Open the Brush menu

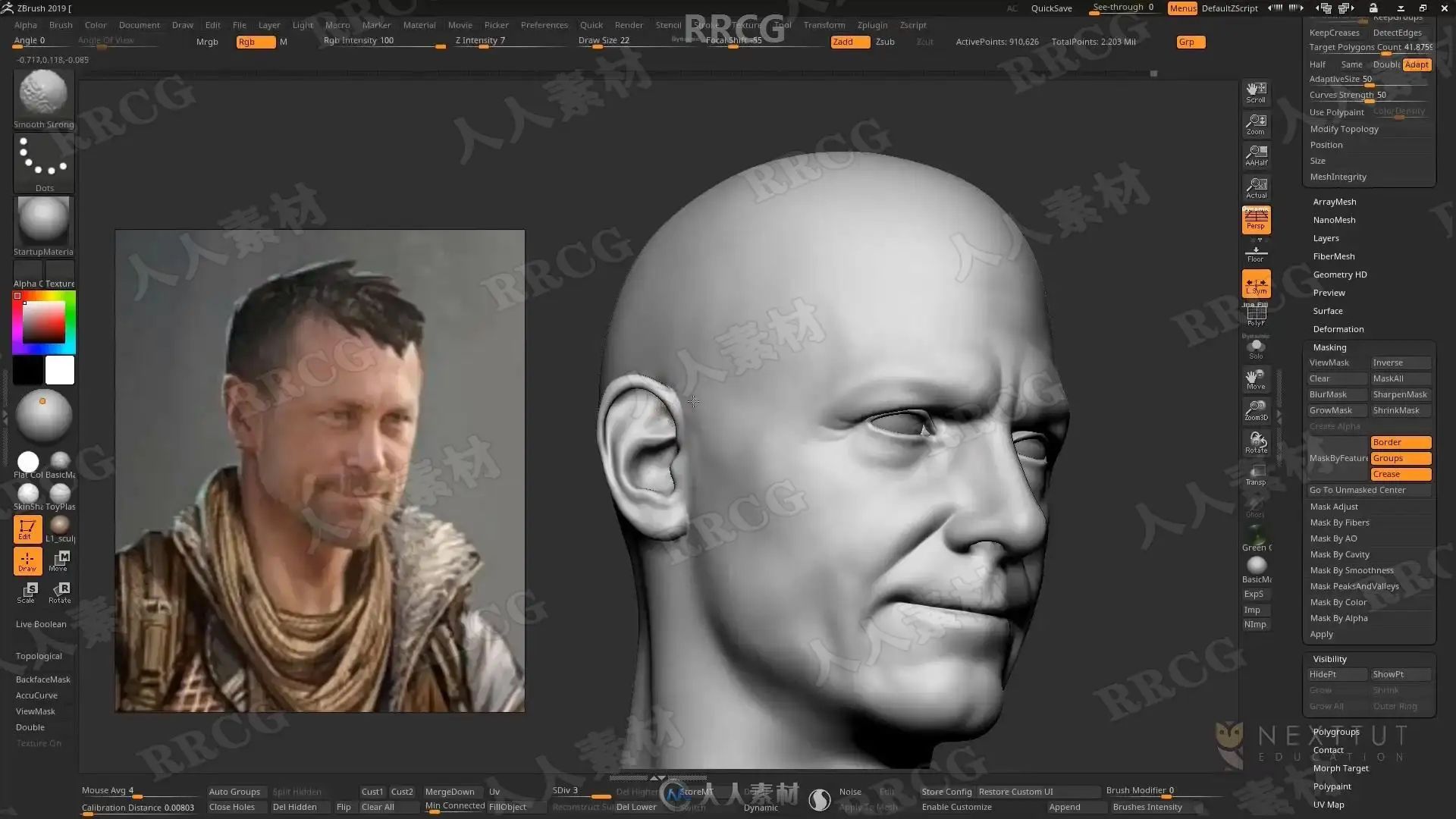coord(61,25)
